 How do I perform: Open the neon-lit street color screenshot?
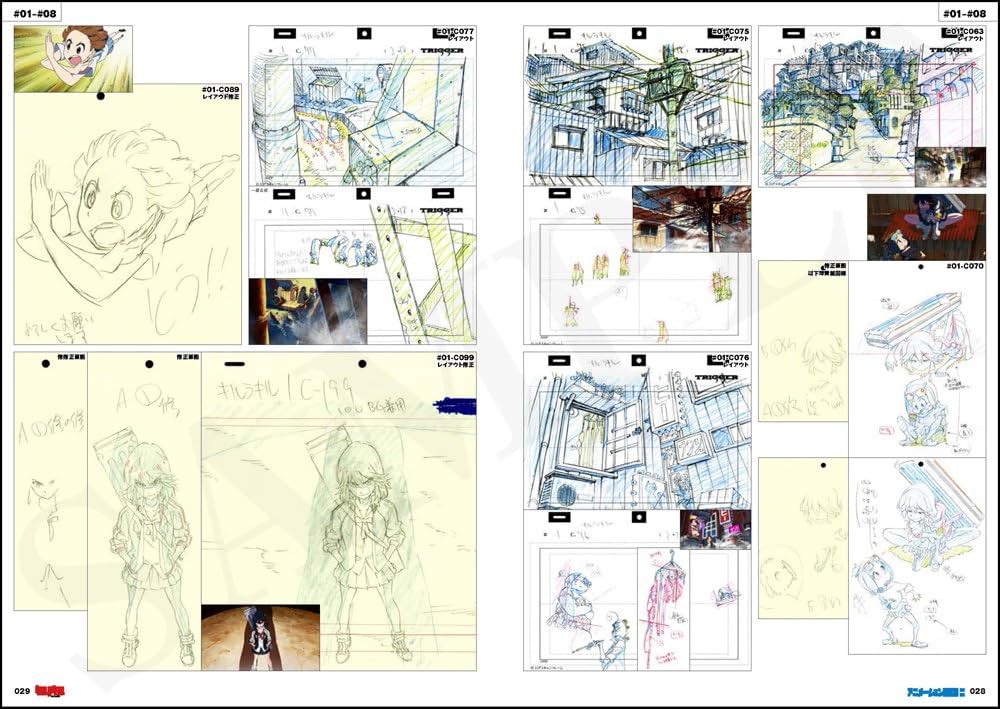[x=708, y=529]
